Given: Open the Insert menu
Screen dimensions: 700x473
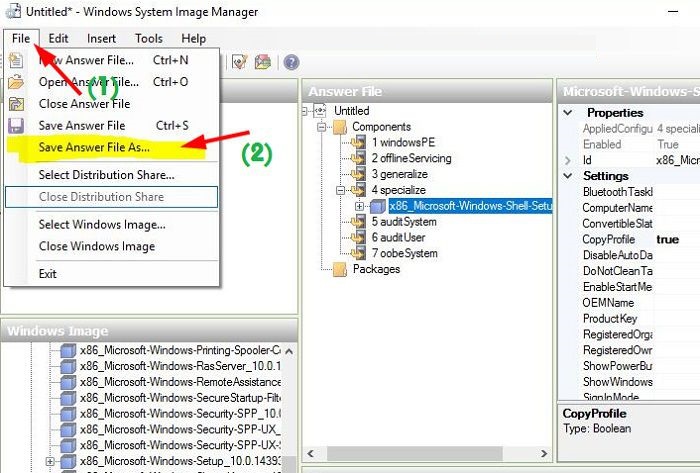Looking at the screenshot, I should (x=101, y=39).
